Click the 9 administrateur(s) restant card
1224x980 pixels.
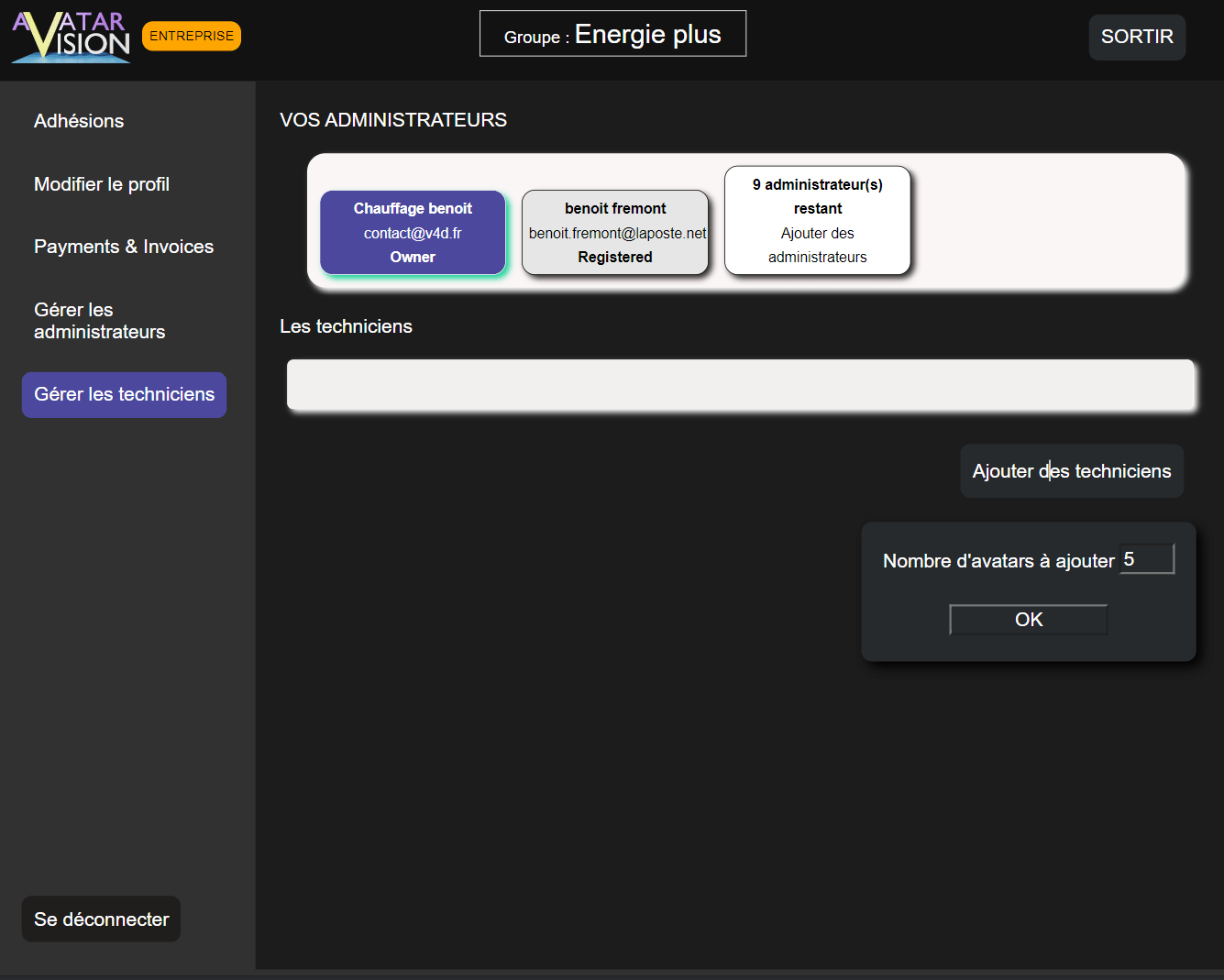[x=817, y=221]
